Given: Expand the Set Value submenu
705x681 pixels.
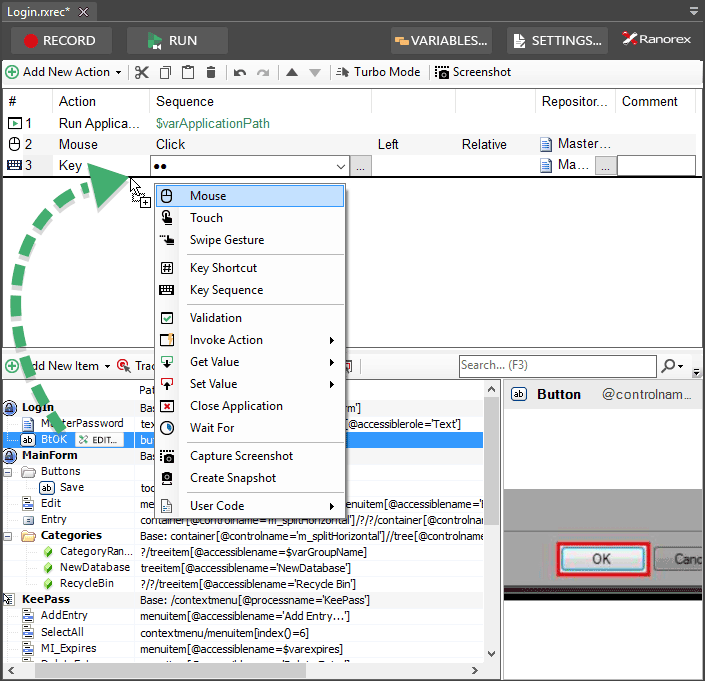Looking at the screenshot, I should [250, 384].
